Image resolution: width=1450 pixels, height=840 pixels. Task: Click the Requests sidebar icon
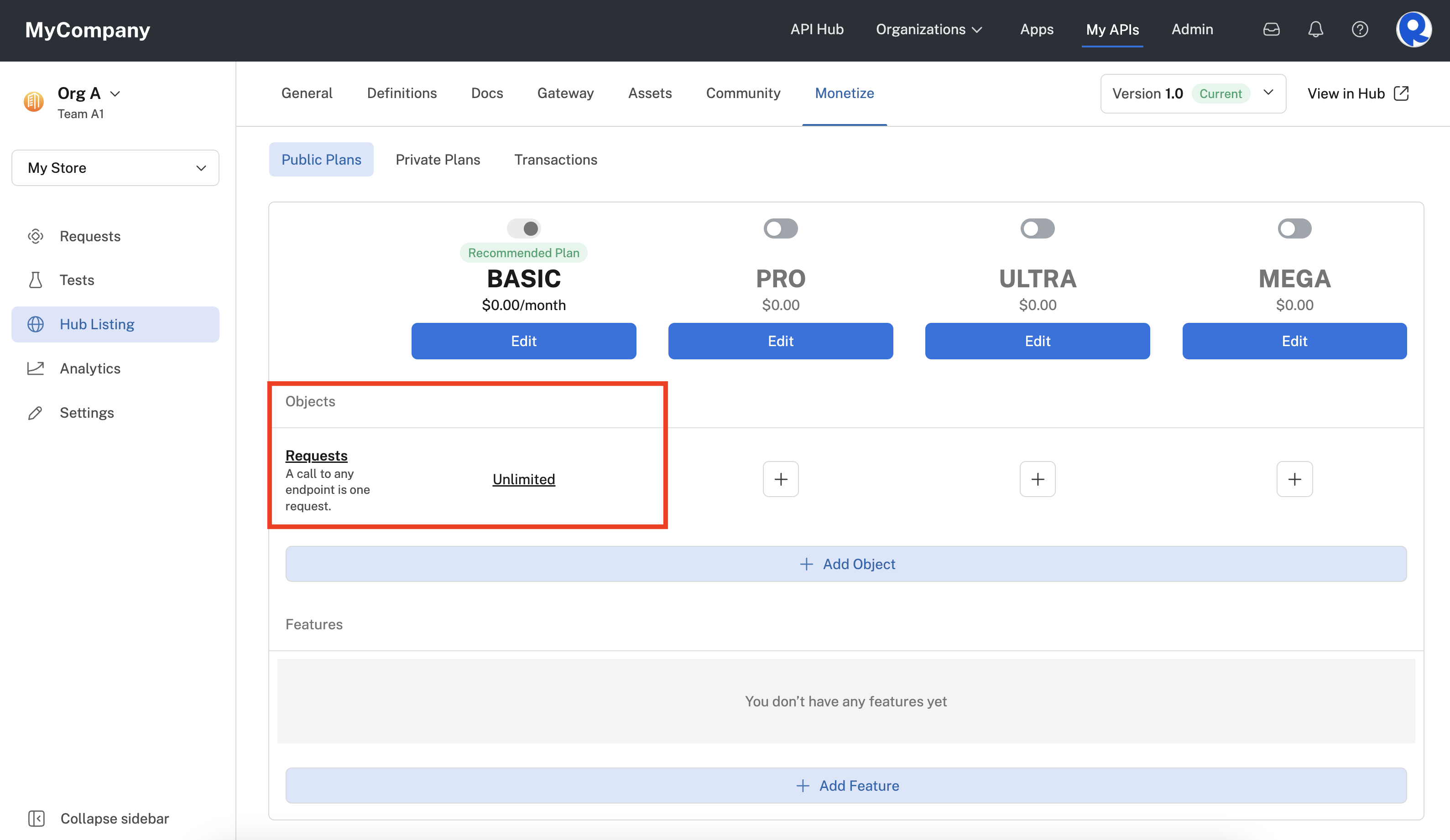35,236
